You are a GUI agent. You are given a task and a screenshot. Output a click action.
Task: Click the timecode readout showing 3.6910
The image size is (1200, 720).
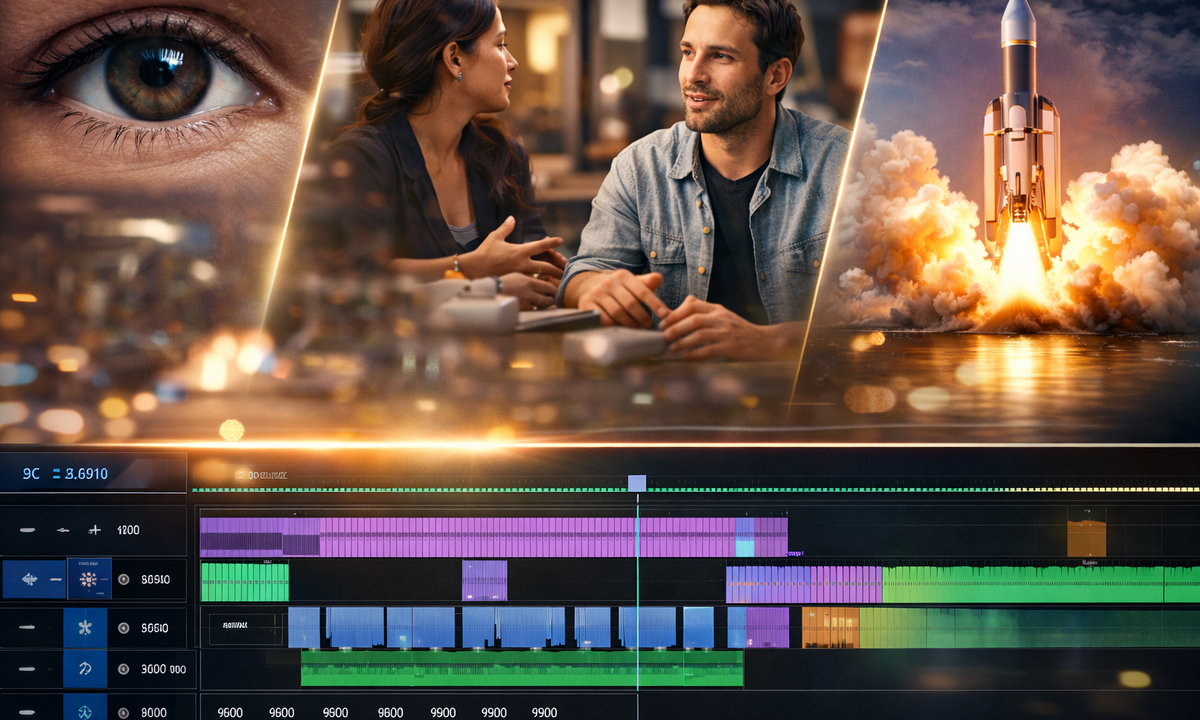(x=86, y=473)
